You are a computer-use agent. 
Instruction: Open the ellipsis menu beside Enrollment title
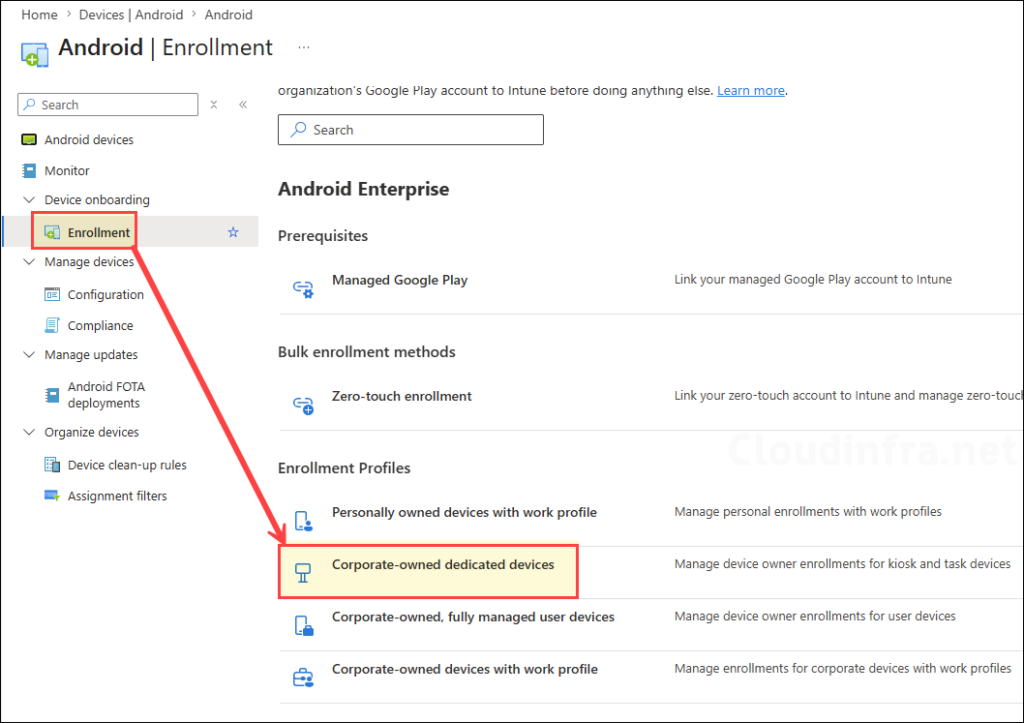pos(304,48)
